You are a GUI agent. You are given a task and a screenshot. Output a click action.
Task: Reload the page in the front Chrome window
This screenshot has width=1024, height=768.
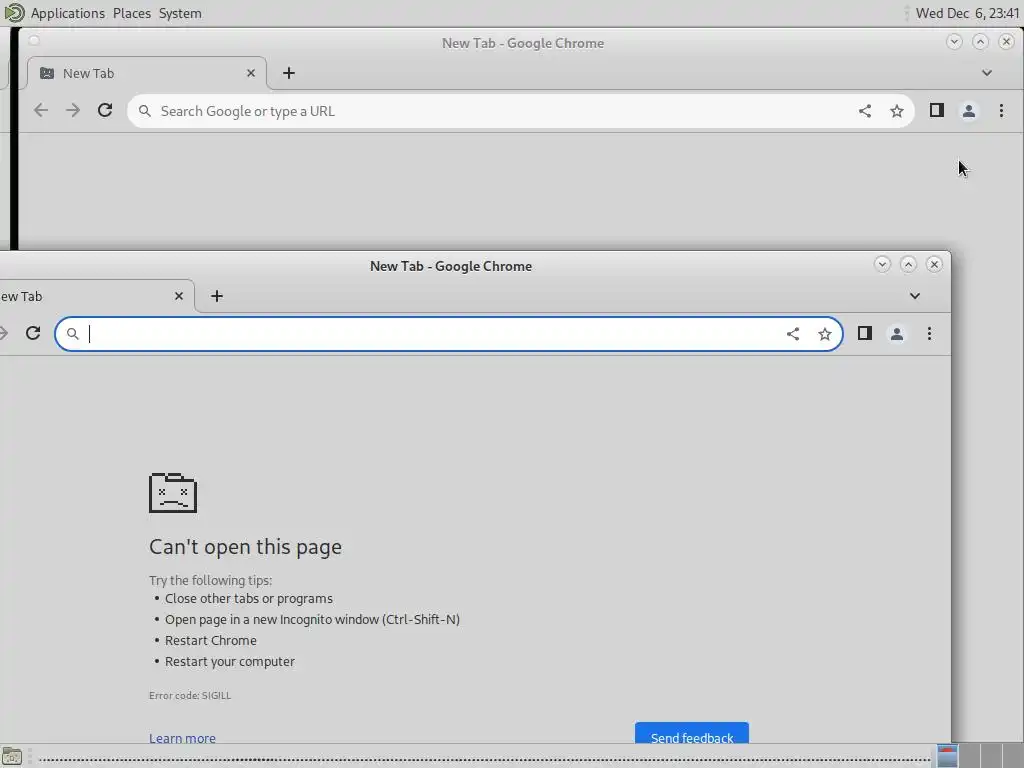tap(33, 334)
